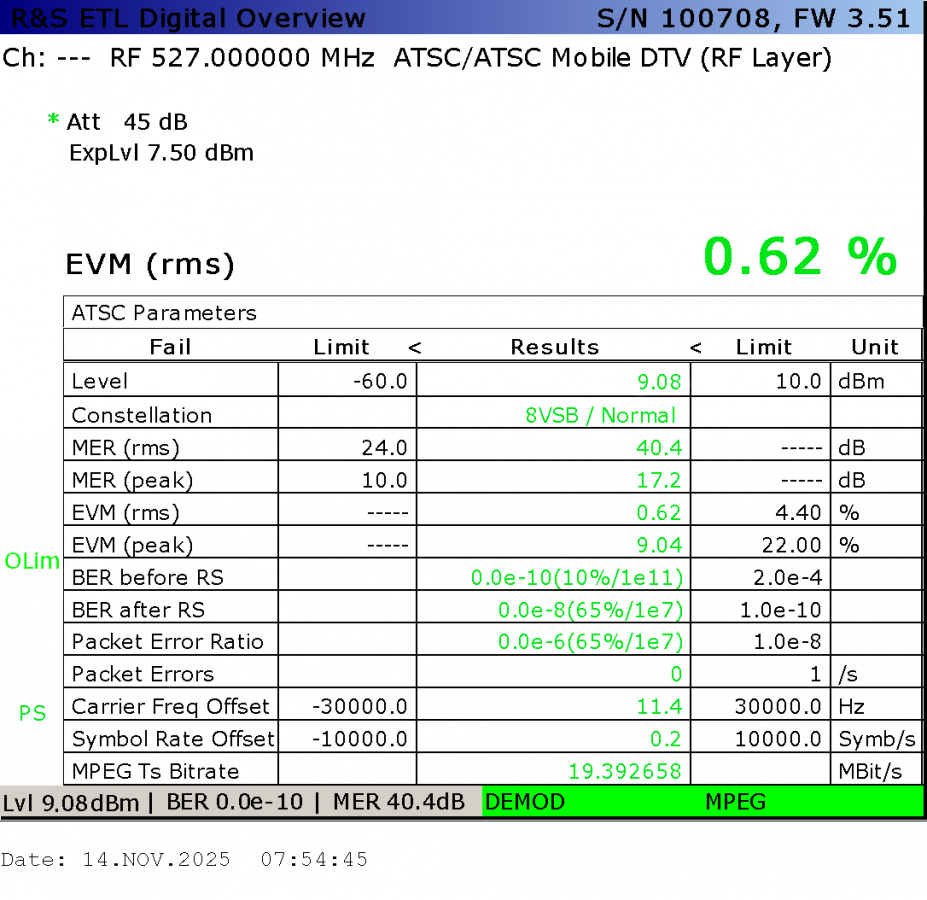Click the green asterisk beside Att

pyautogui.click(x=53, y=121)
